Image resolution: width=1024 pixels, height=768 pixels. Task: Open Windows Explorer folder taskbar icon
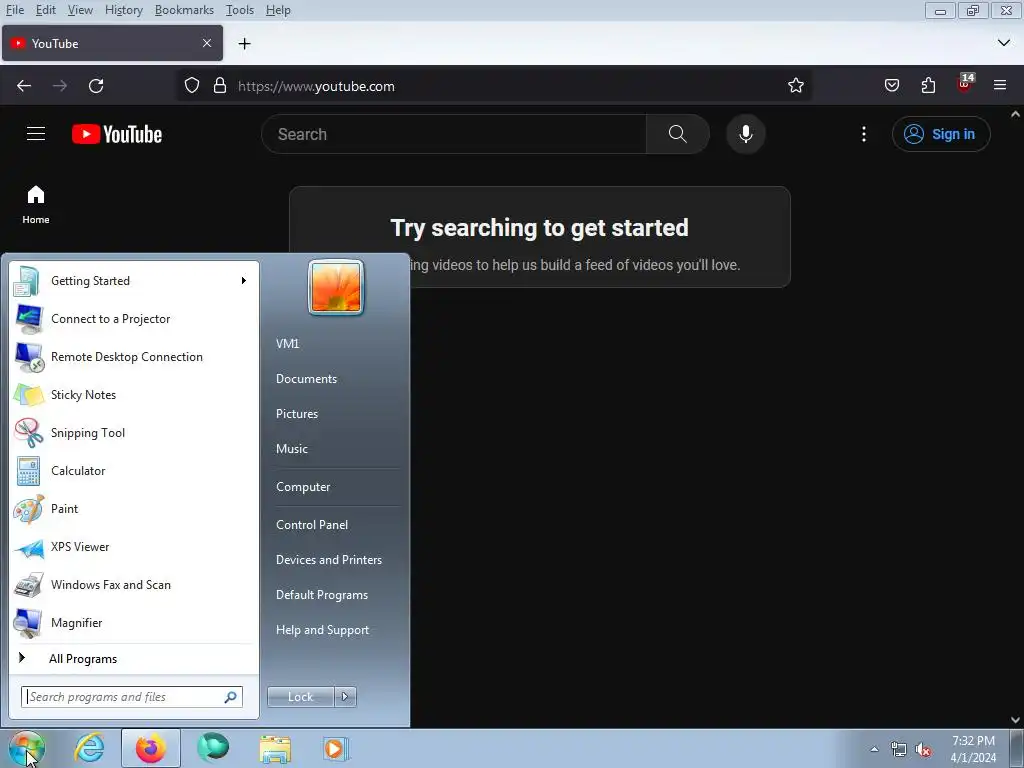point(276,748)
